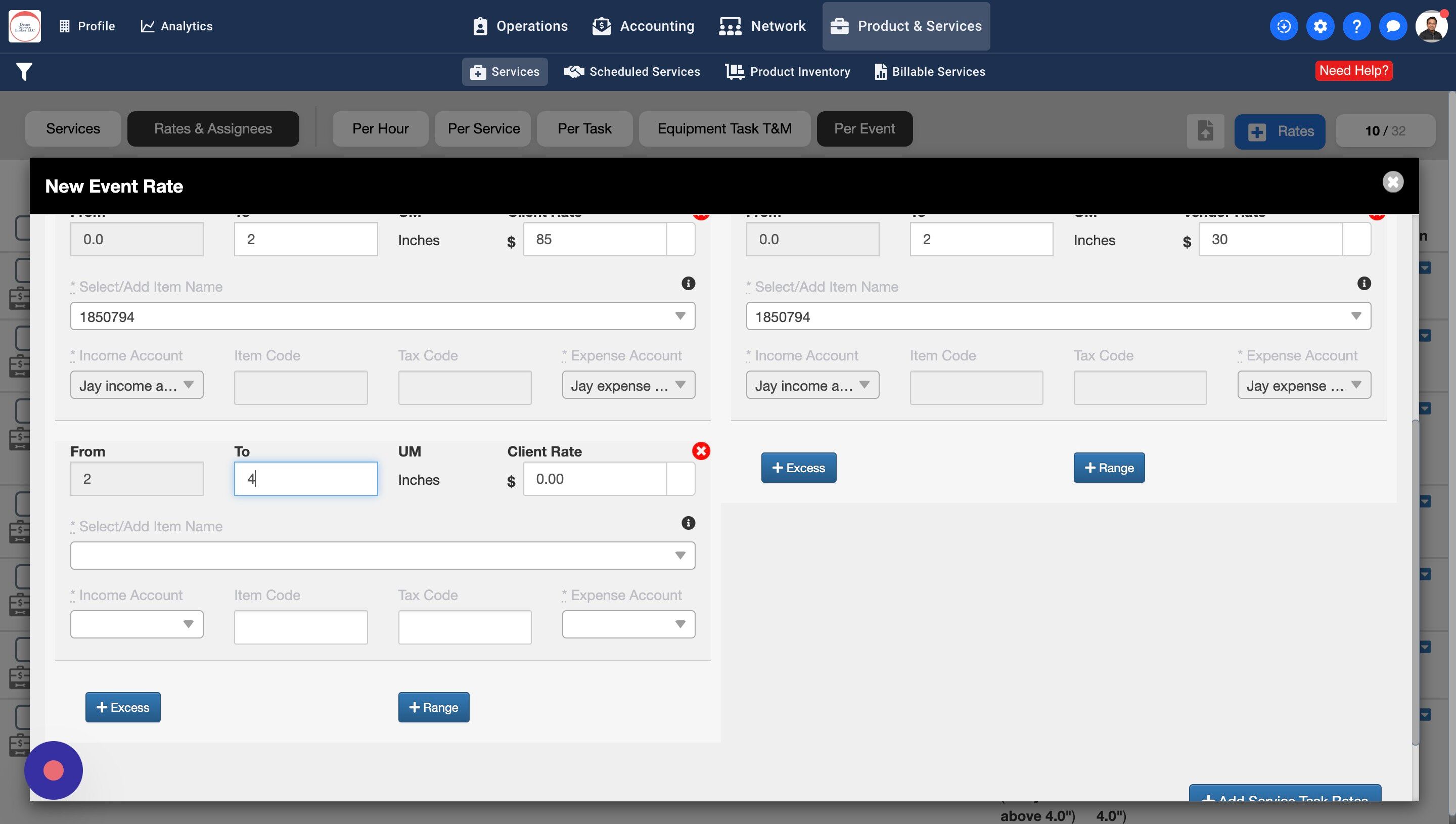Click the red record button bubble
The height and width of the screenshot is (824, 1456).
click(x=53, y=770)
